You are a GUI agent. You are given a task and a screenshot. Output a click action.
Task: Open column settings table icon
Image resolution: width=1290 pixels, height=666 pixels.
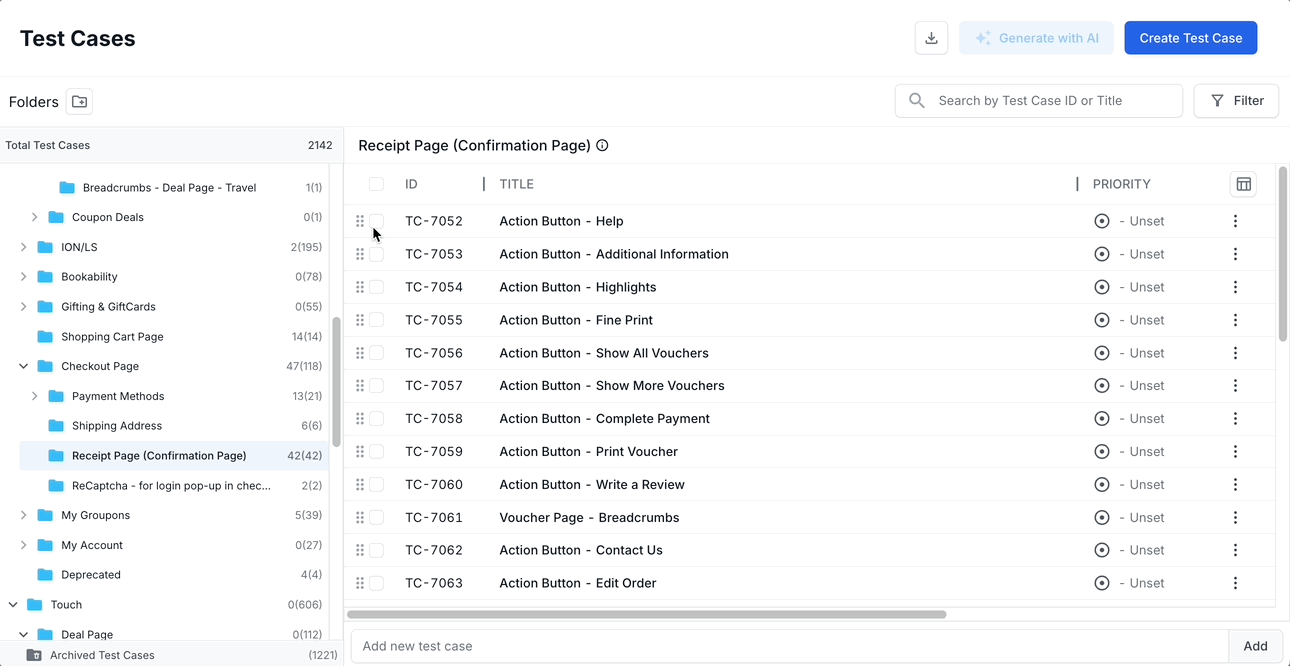click(x=1243, y=184)
